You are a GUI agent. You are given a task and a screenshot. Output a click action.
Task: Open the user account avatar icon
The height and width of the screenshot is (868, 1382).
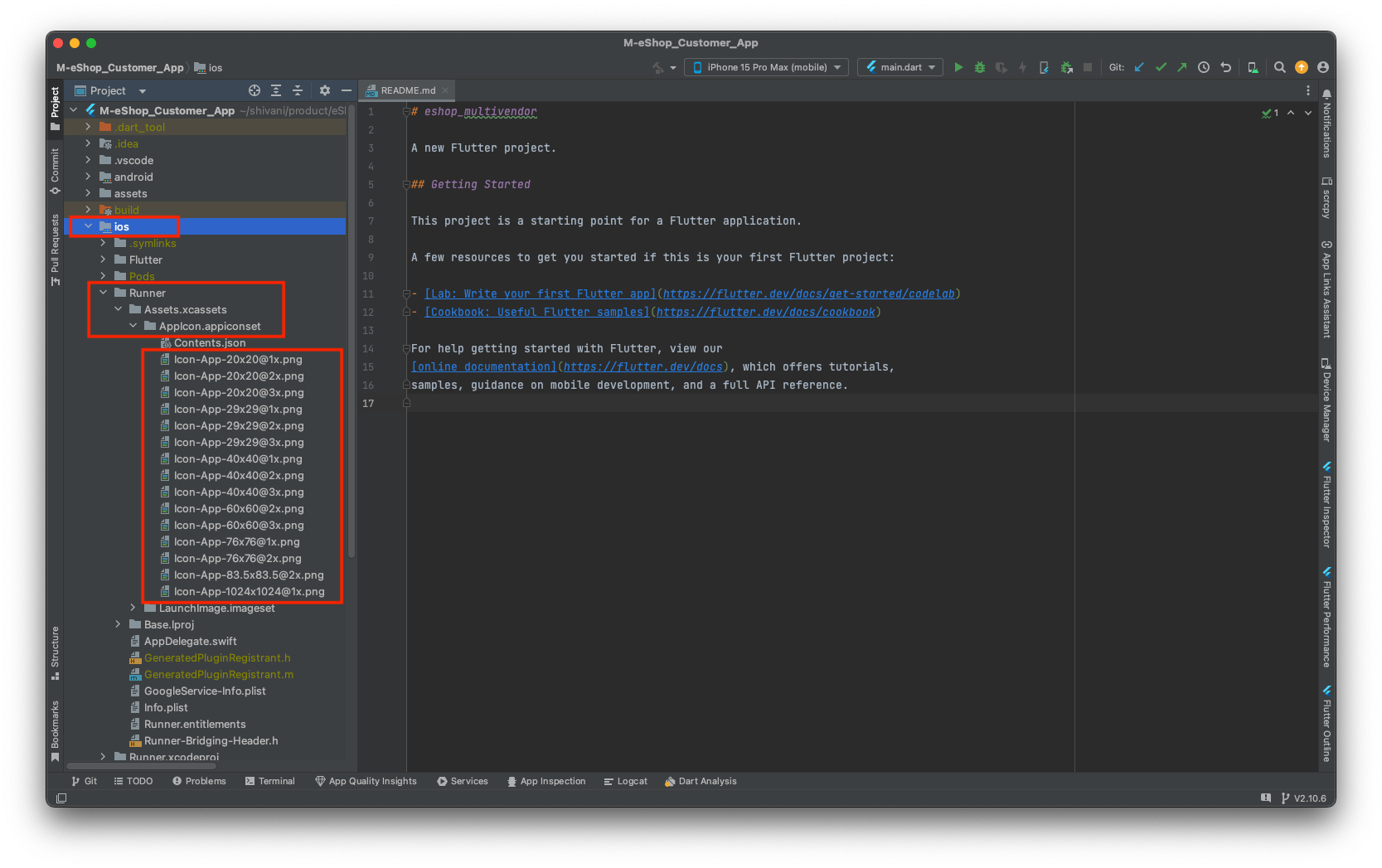tap(1323, 67)
